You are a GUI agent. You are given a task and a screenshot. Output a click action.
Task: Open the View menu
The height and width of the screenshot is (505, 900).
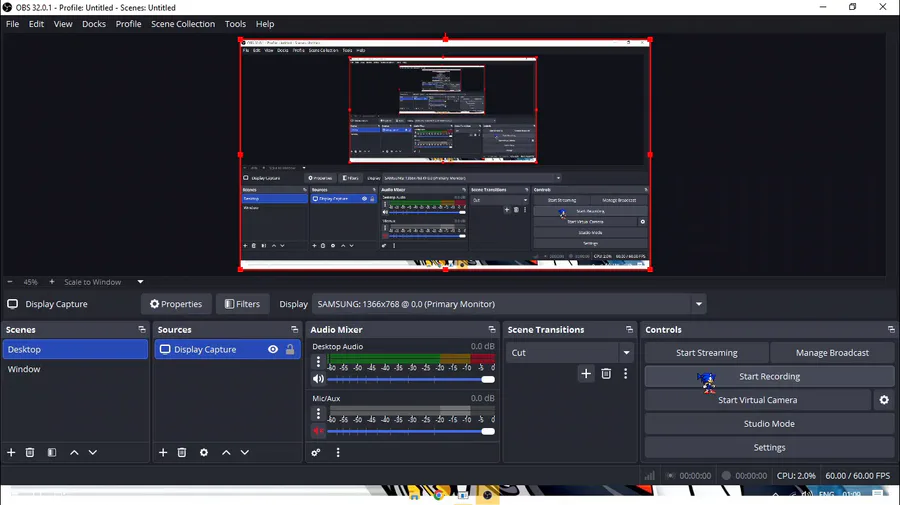(x=63, y=24)
